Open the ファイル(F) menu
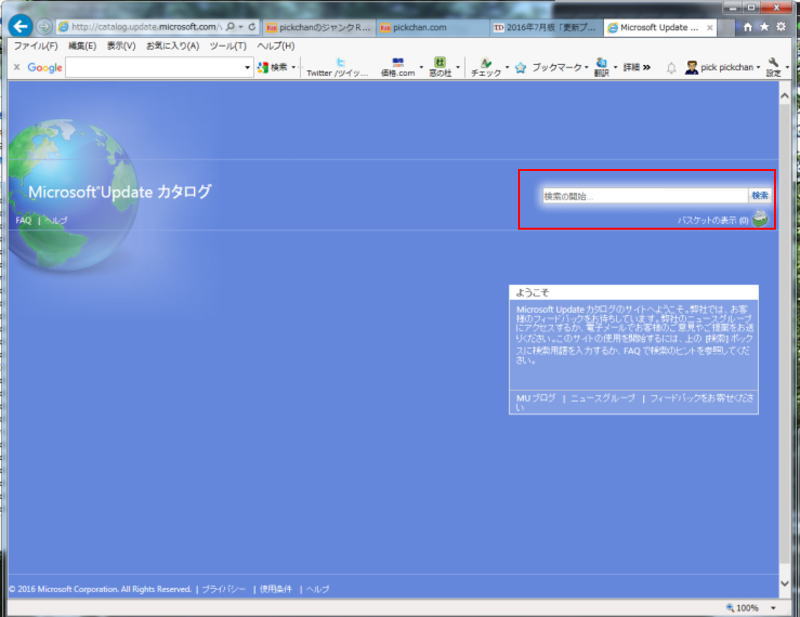800x617 pixels. 35,46
